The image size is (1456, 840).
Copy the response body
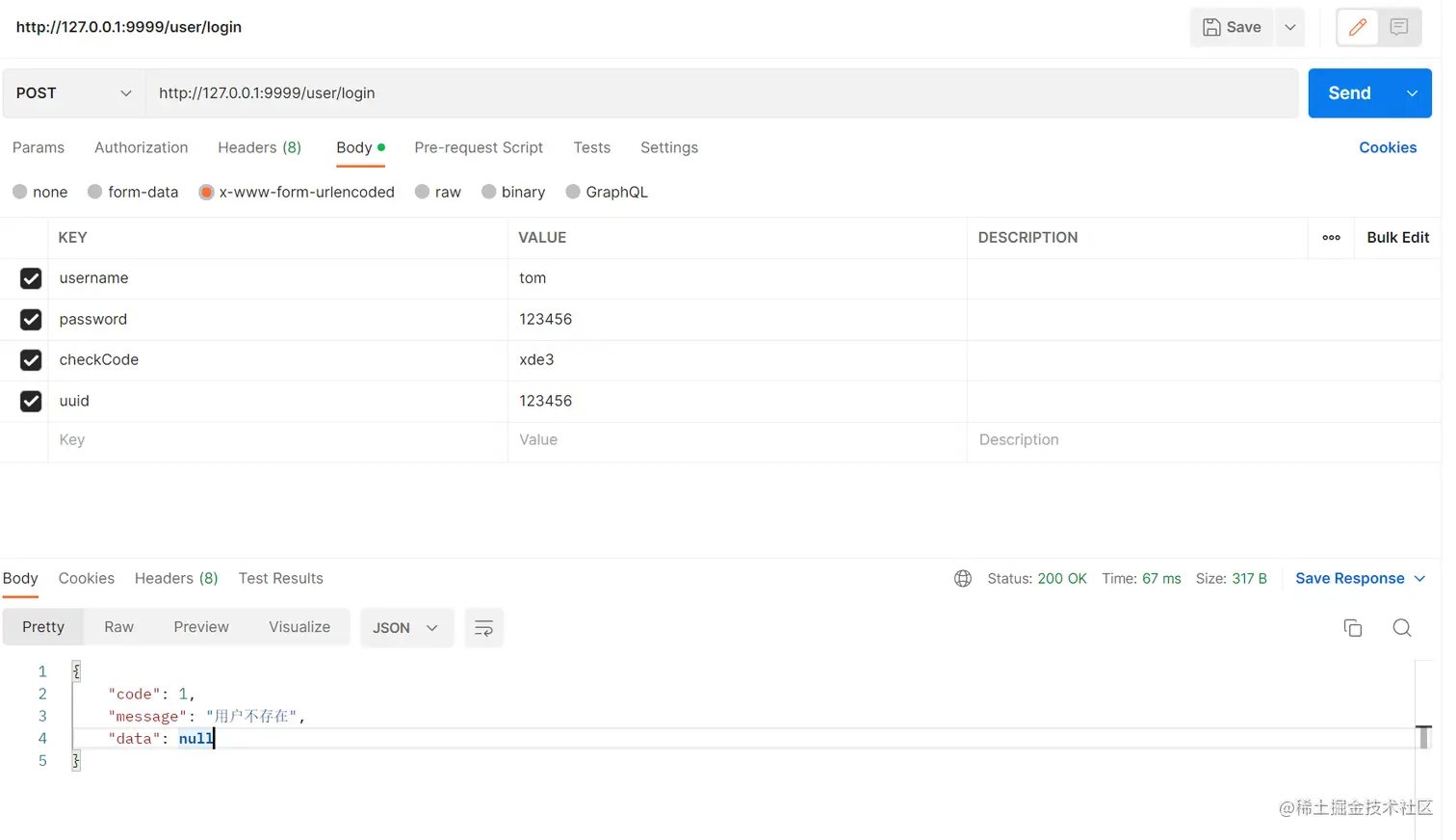(1352, 627)
